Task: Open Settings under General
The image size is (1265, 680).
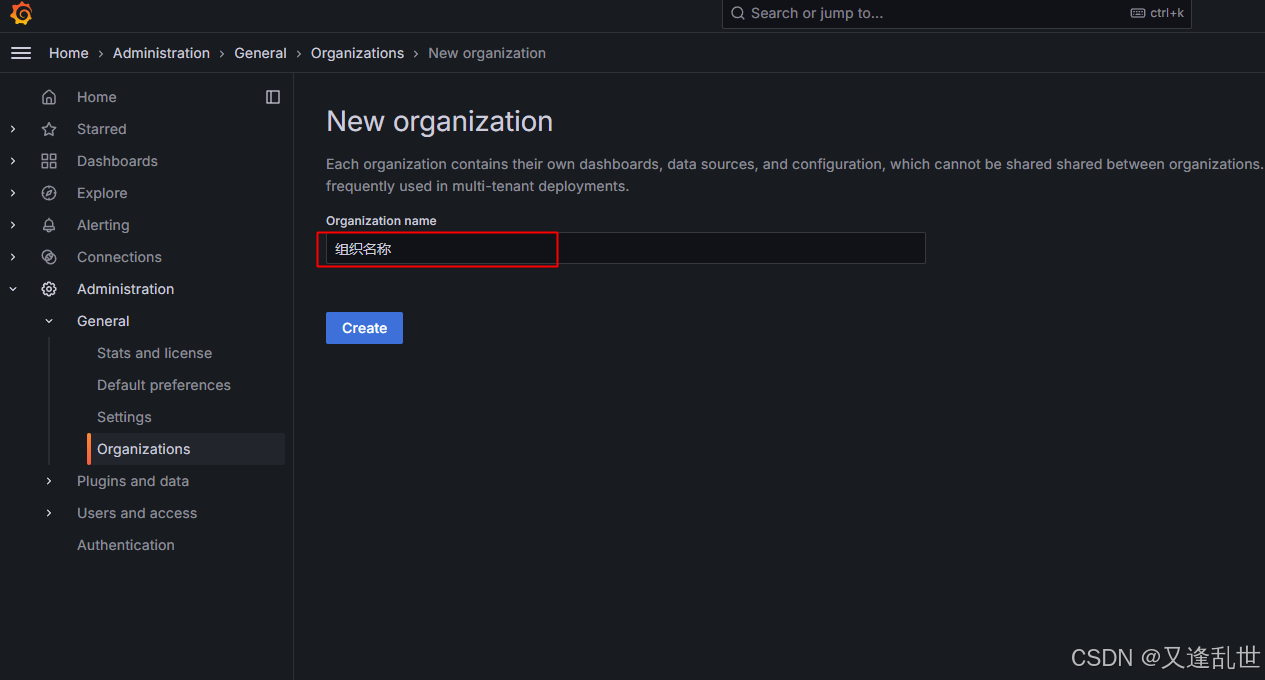Action: click(x=124, y=417)
